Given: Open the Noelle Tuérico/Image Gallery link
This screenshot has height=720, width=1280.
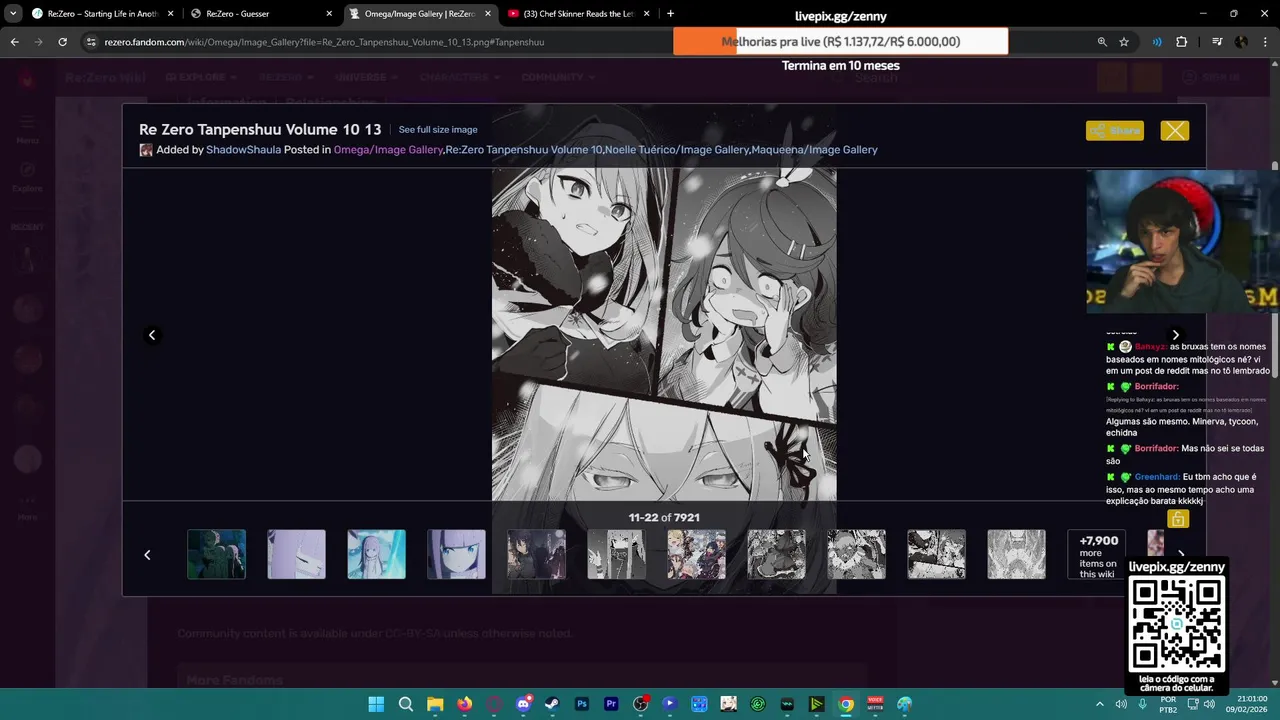Looking at the screenshot, I should point(677,150).
